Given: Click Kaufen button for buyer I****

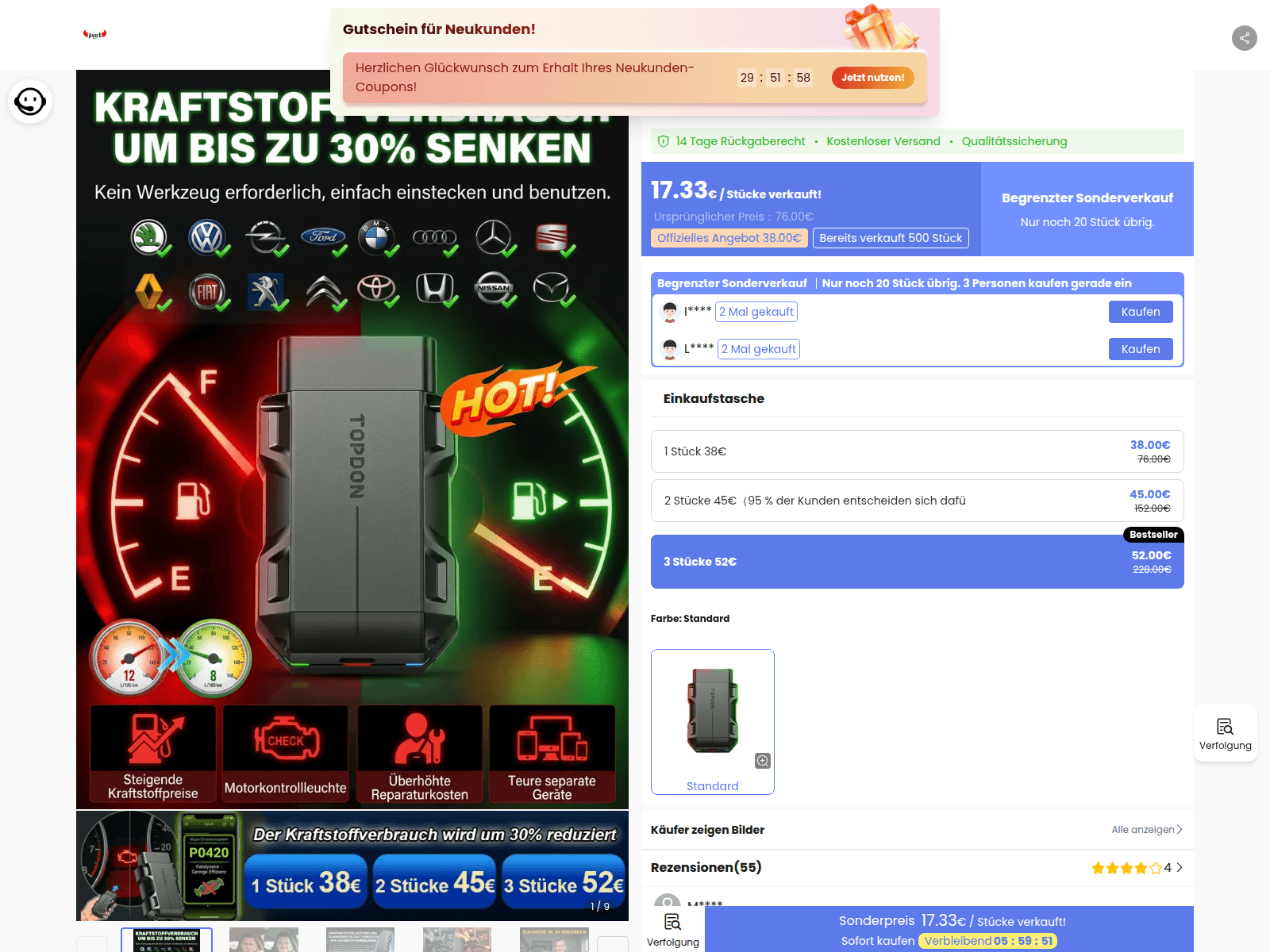Looking at the screenshot, I should 1141,312.
